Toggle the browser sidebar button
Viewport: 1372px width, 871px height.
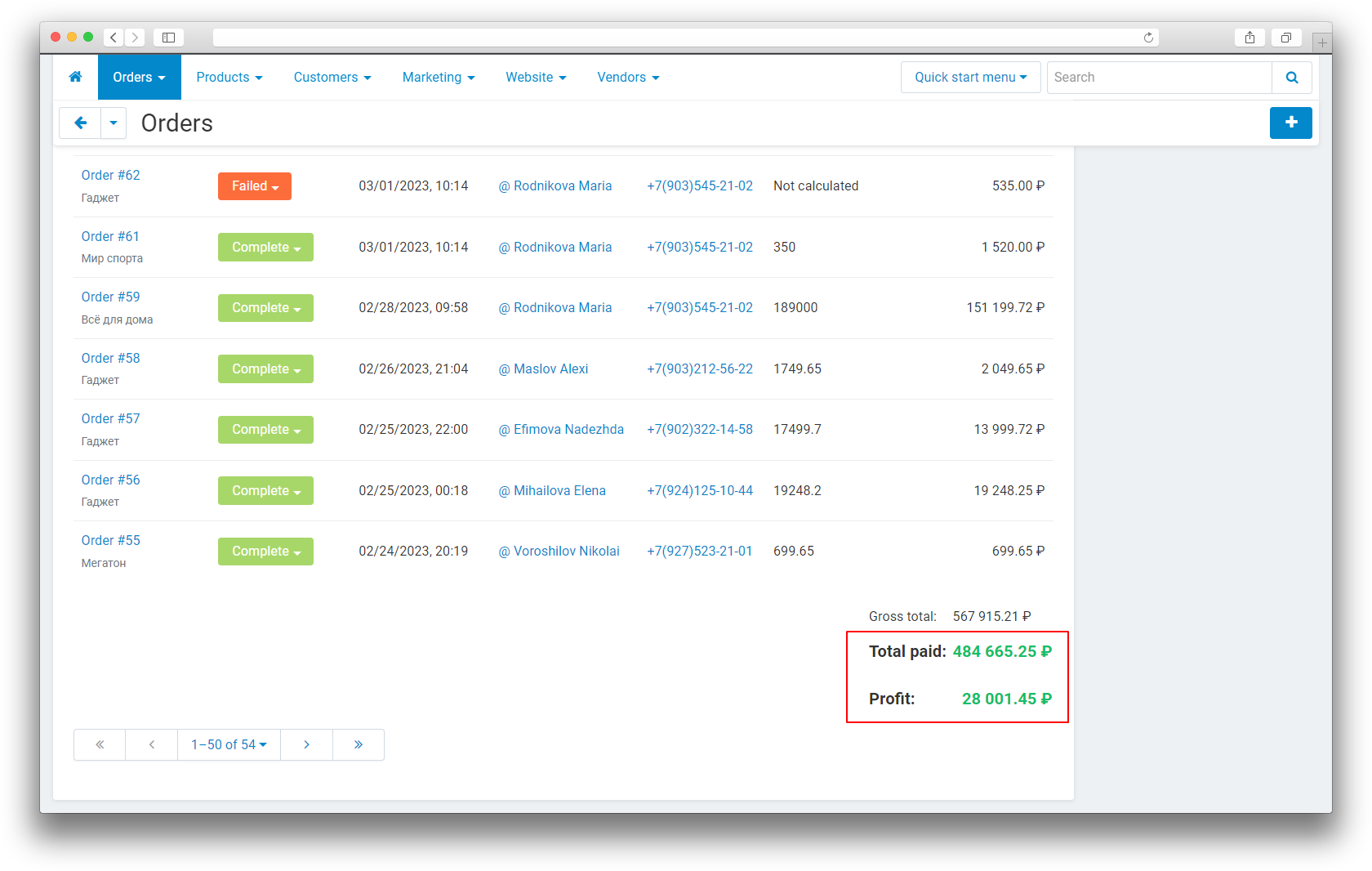(x=168, y=38)
